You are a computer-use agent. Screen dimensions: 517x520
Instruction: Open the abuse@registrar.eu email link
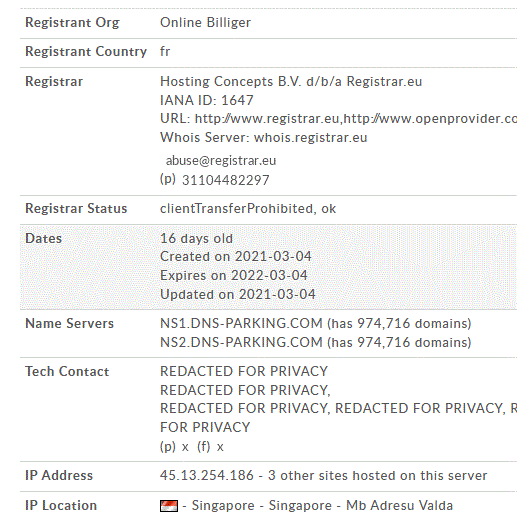click(x=221, y=161)
